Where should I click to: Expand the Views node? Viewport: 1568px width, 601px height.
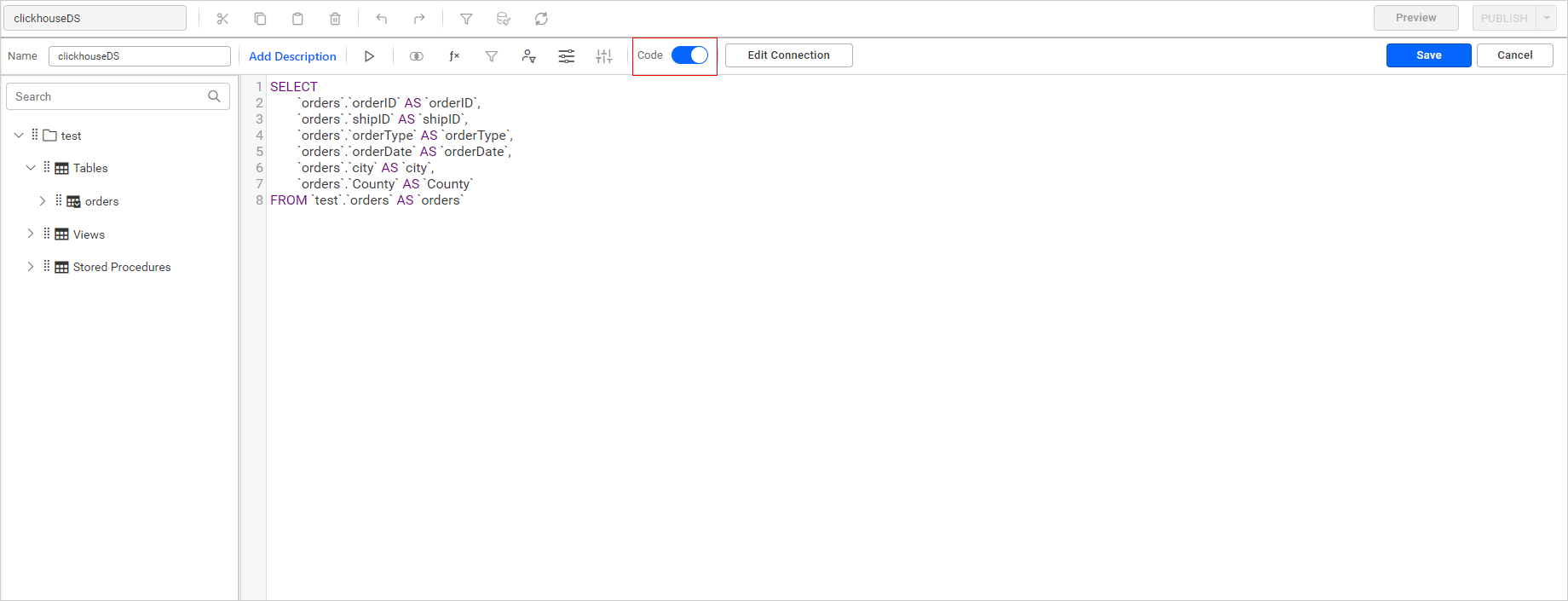(x=31, y=234)
